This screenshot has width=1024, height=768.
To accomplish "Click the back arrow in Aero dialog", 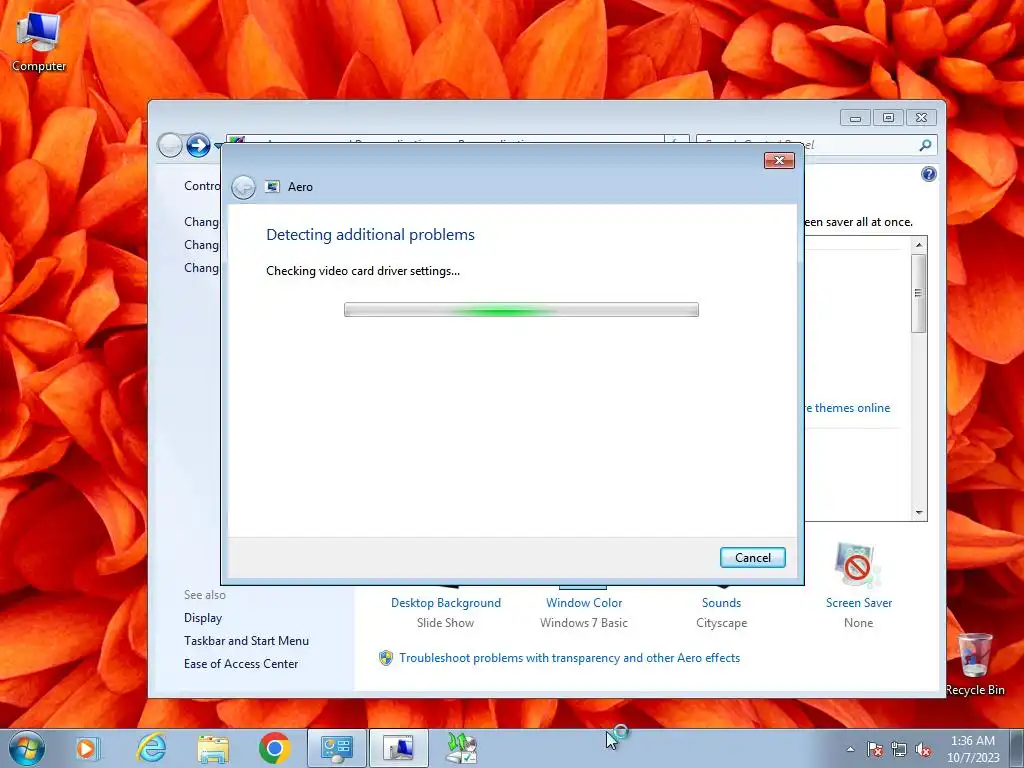I will click(244, 187).
